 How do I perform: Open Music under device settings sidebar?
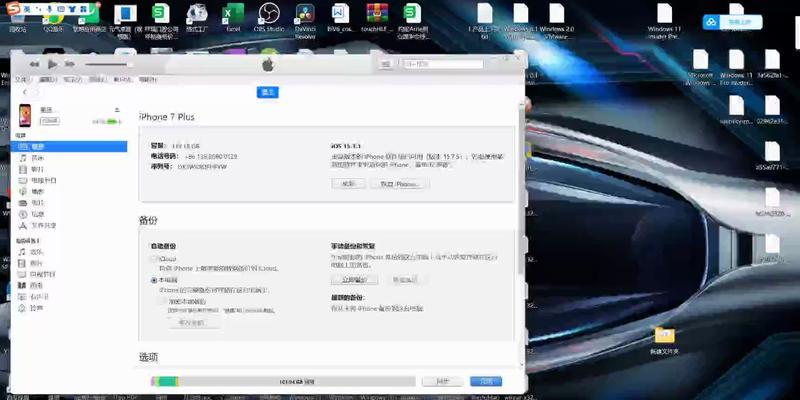pos(37,158)
